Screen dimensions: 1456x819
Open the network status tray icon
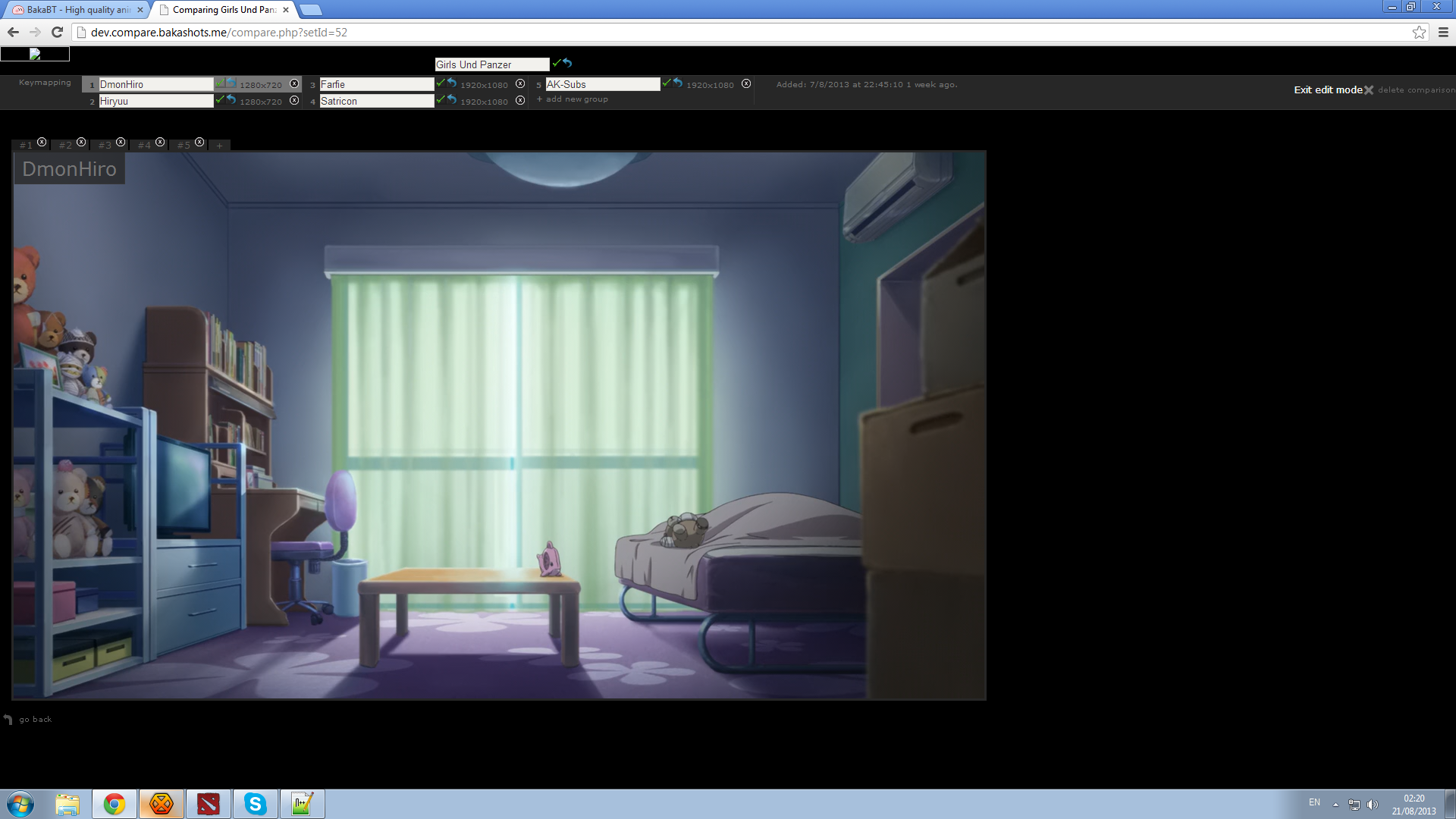[x=1354, y=805]
